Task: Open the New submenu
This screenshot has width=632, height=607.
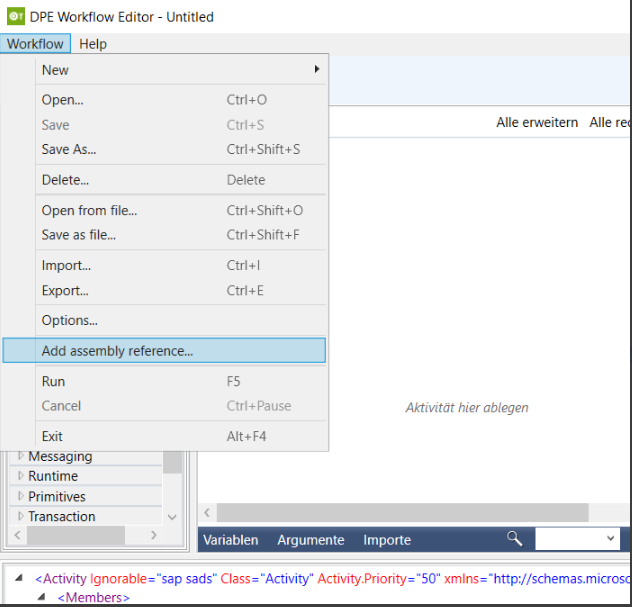Action: 180,70
